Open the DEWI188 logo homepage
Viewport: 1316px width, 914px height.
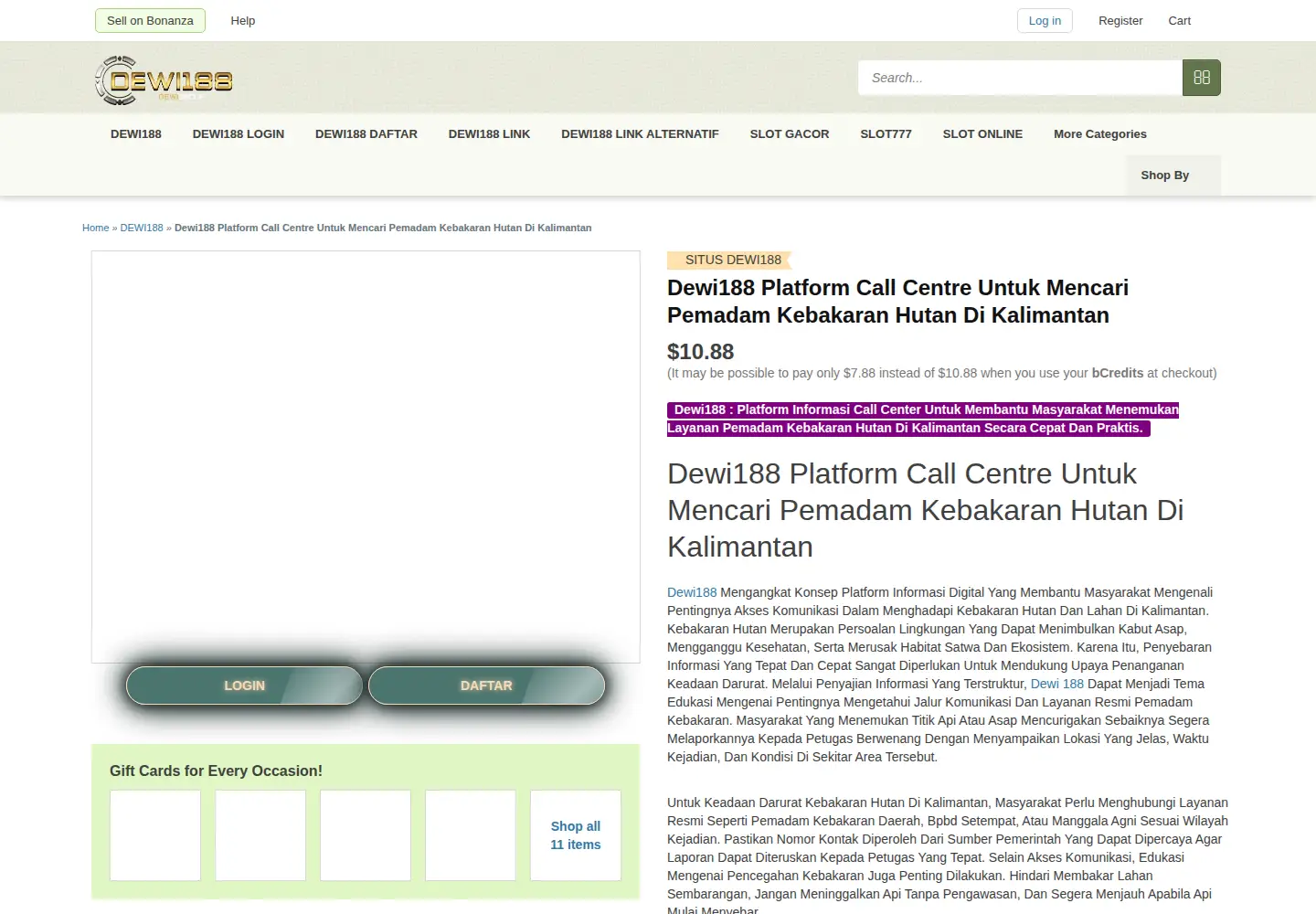(x=164, y=80)
